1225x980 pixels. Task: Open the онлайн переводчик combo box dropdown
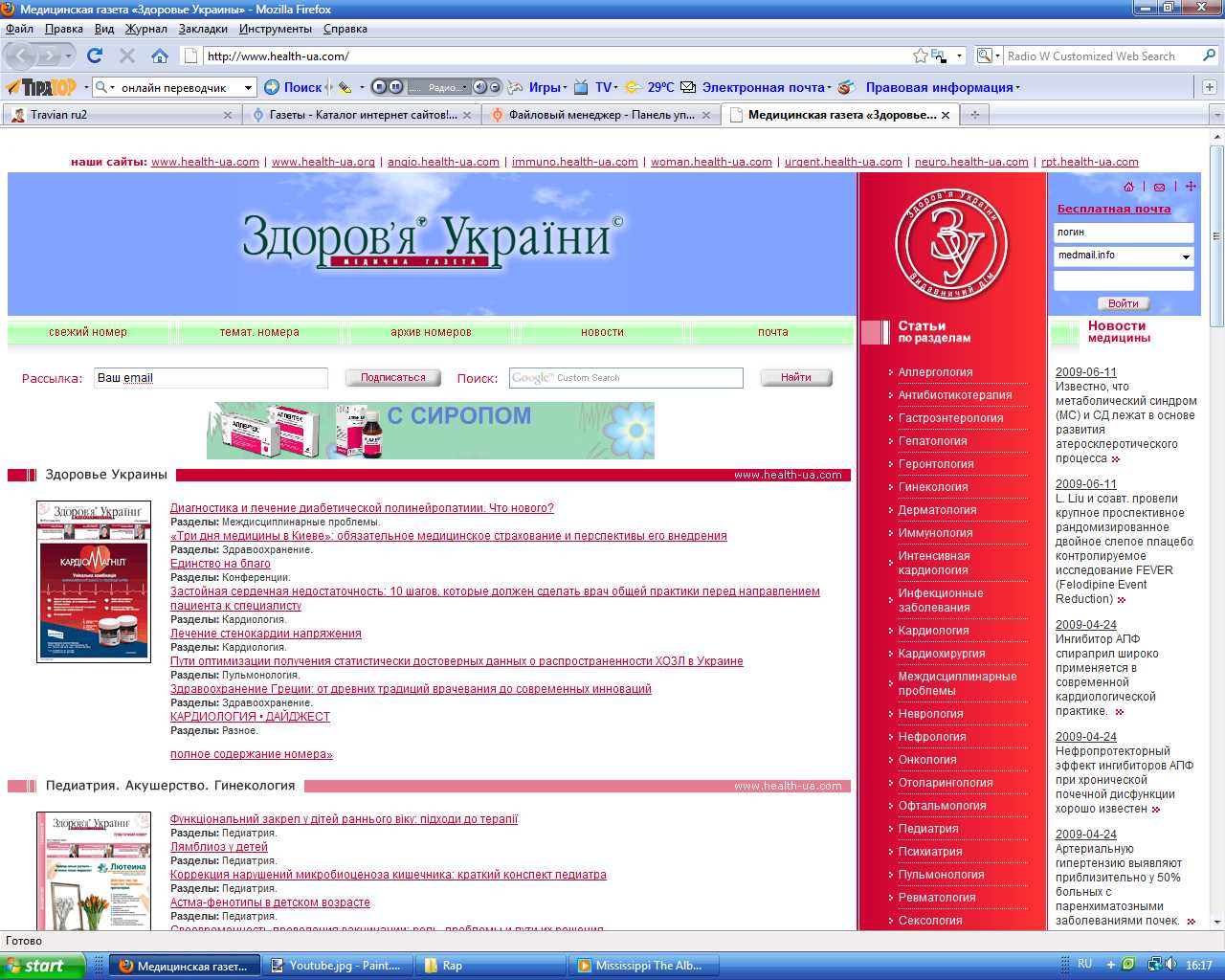(x=249, y=87)
